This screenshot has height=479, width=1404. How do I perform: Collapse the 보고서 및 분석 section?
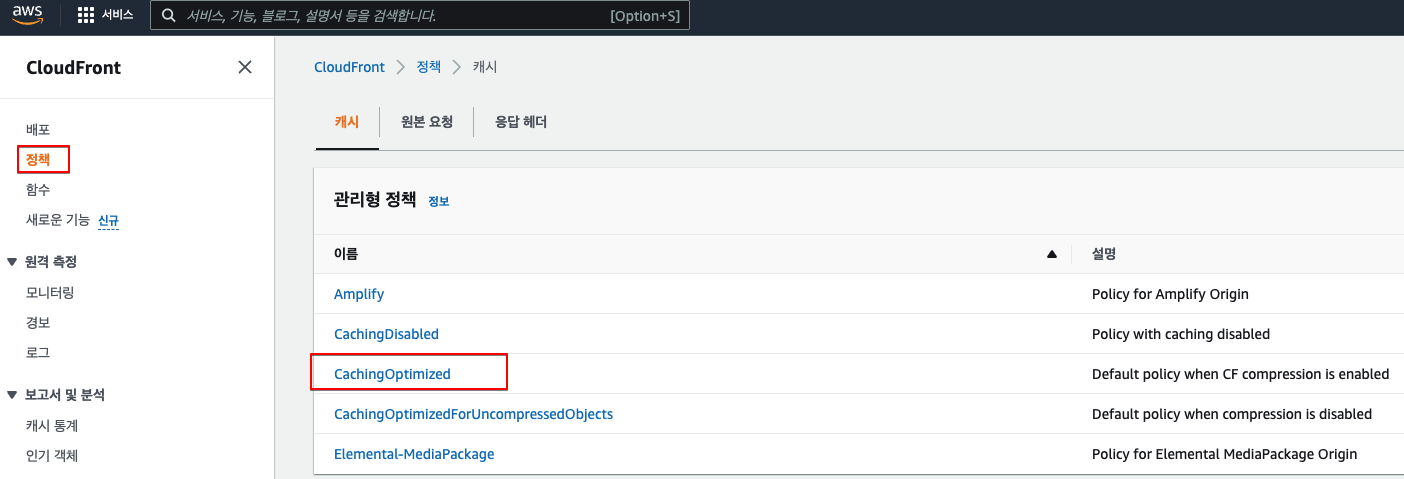[x=12, y=395]
